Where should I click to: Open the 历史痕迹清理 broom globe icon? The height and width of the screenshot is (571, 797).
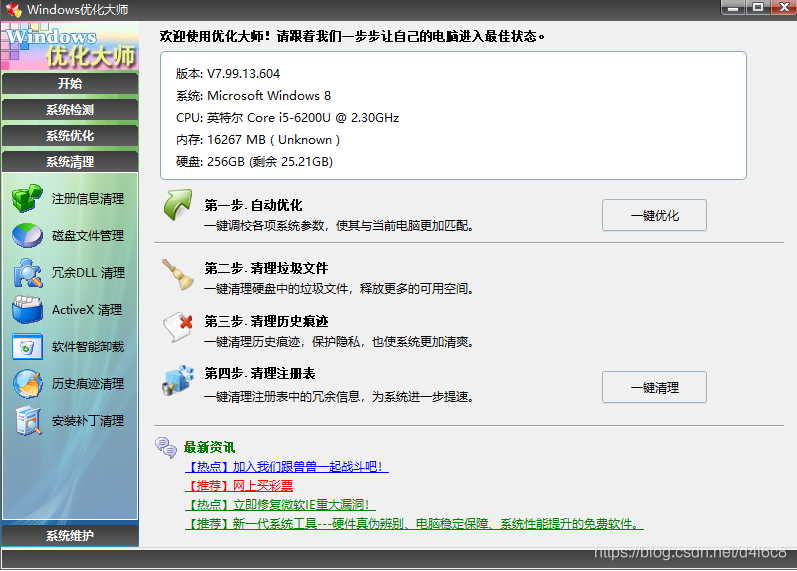pyautogui.click(x=28, y=384)
